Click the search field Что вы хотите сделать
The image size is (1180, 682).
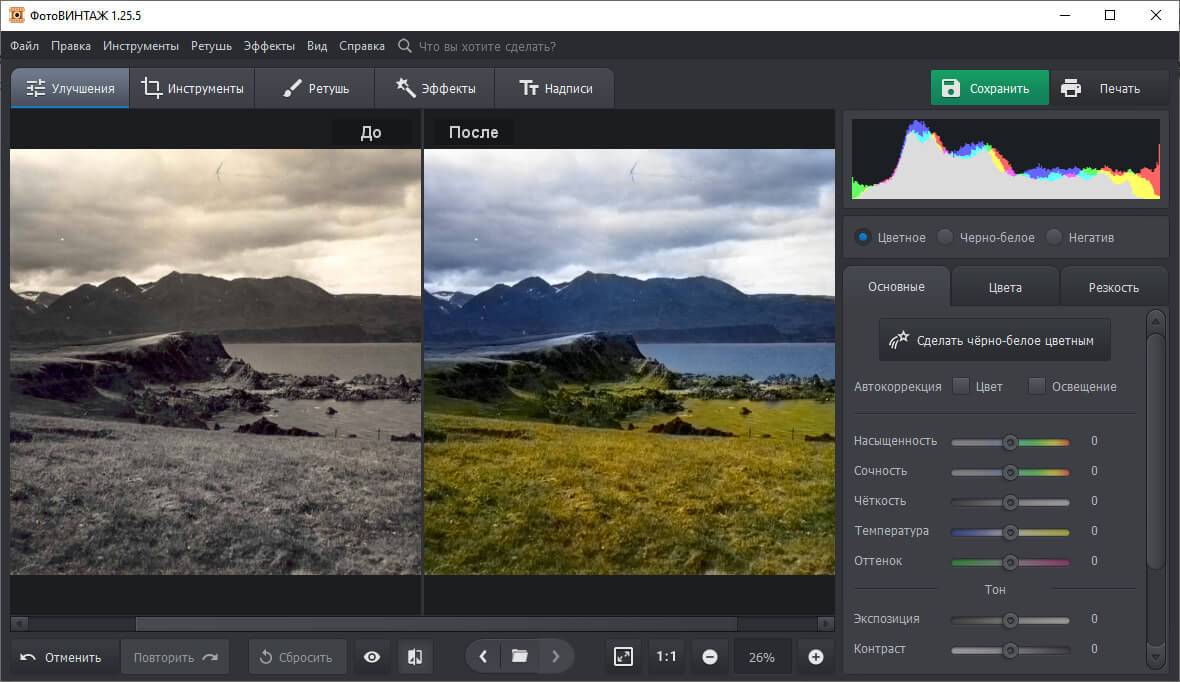click(487, 46)
